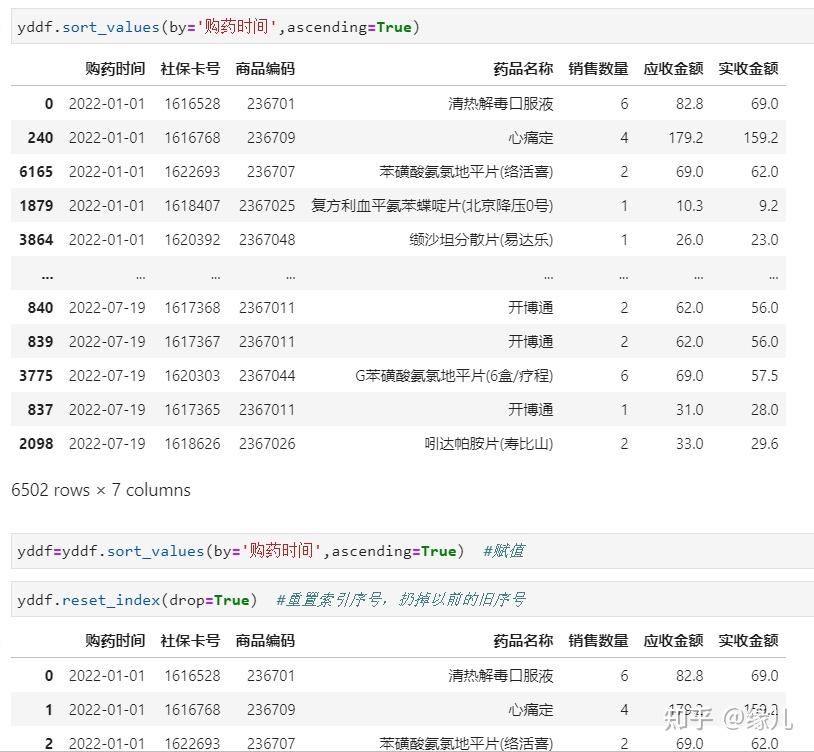Screen dimensions: 814x752
Task: Select the 购药时间 column header in first table
Action: [x=115, y=69]
